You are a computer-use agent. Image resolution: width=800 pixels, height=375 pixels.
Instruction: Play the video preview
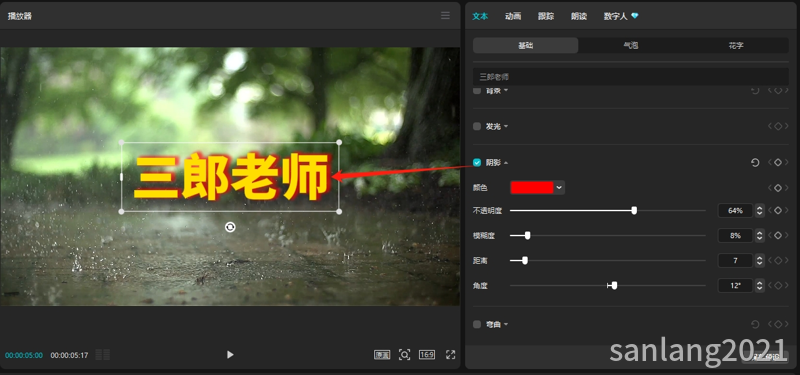(x=230, y=355)
